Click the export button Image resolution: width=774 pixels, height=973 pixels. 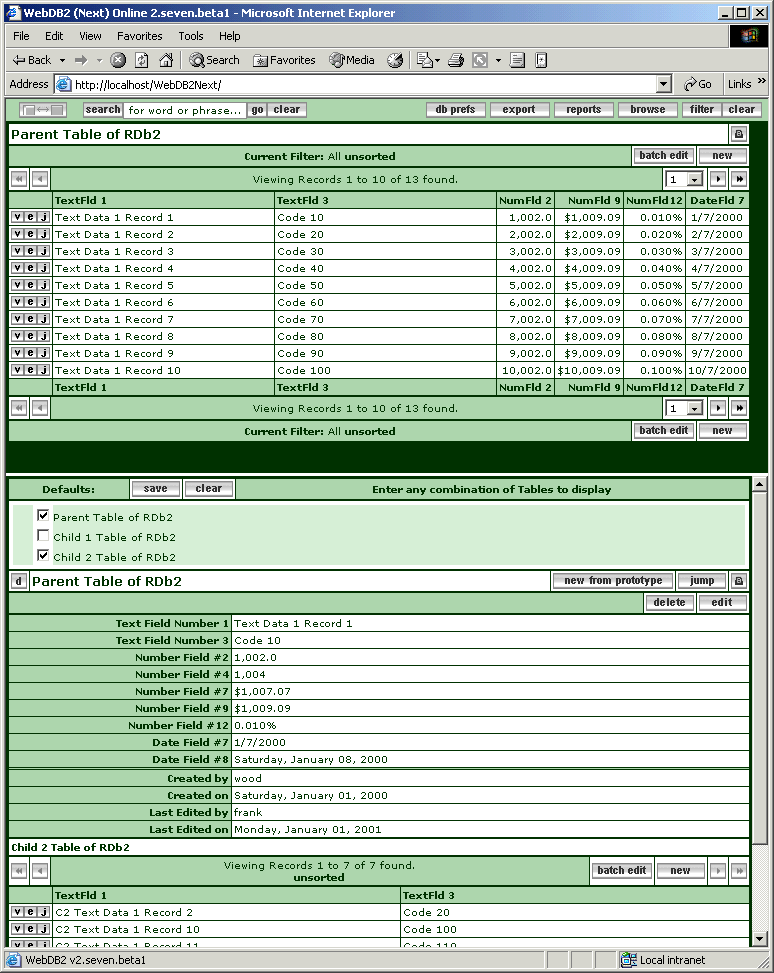tap(519, 110)
